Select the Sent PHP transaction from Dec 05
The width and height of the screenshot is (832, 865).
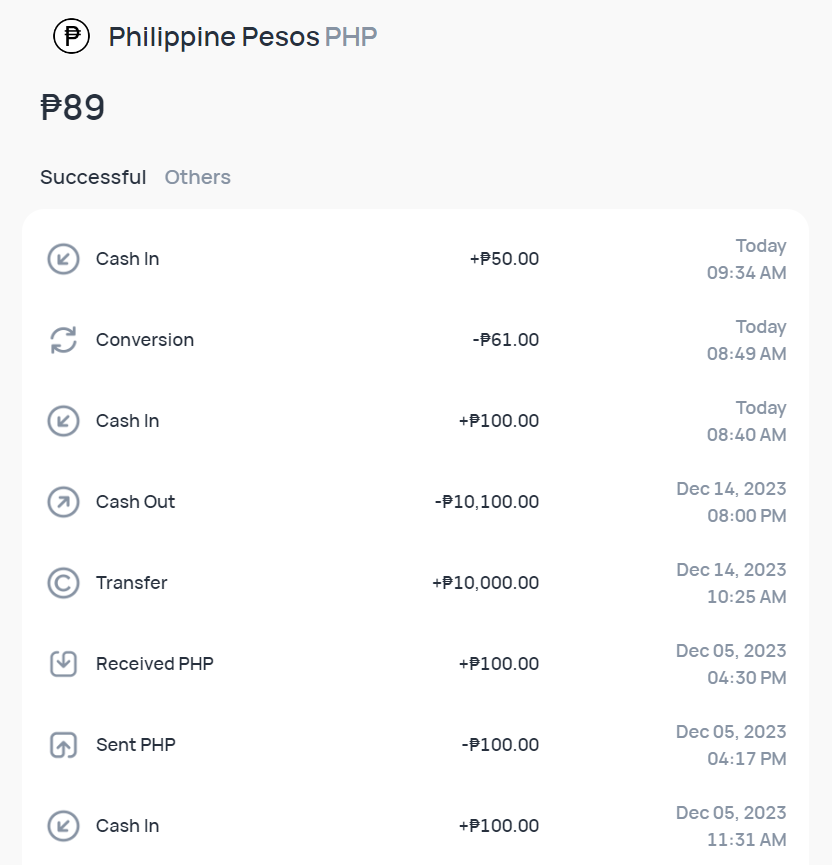click(x=416, y=744)
